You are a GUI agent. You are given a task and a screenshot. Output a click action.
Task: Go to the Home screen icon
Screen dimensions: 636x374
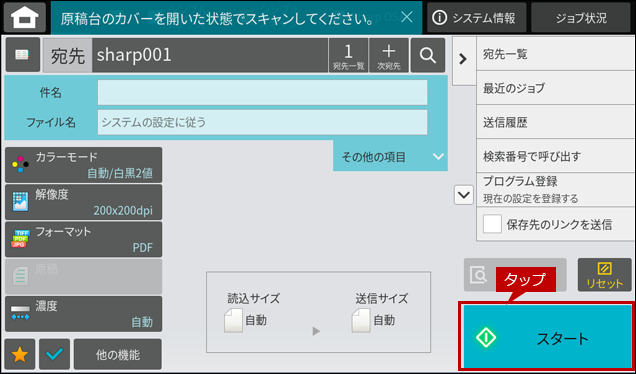(x=25, y=18)
